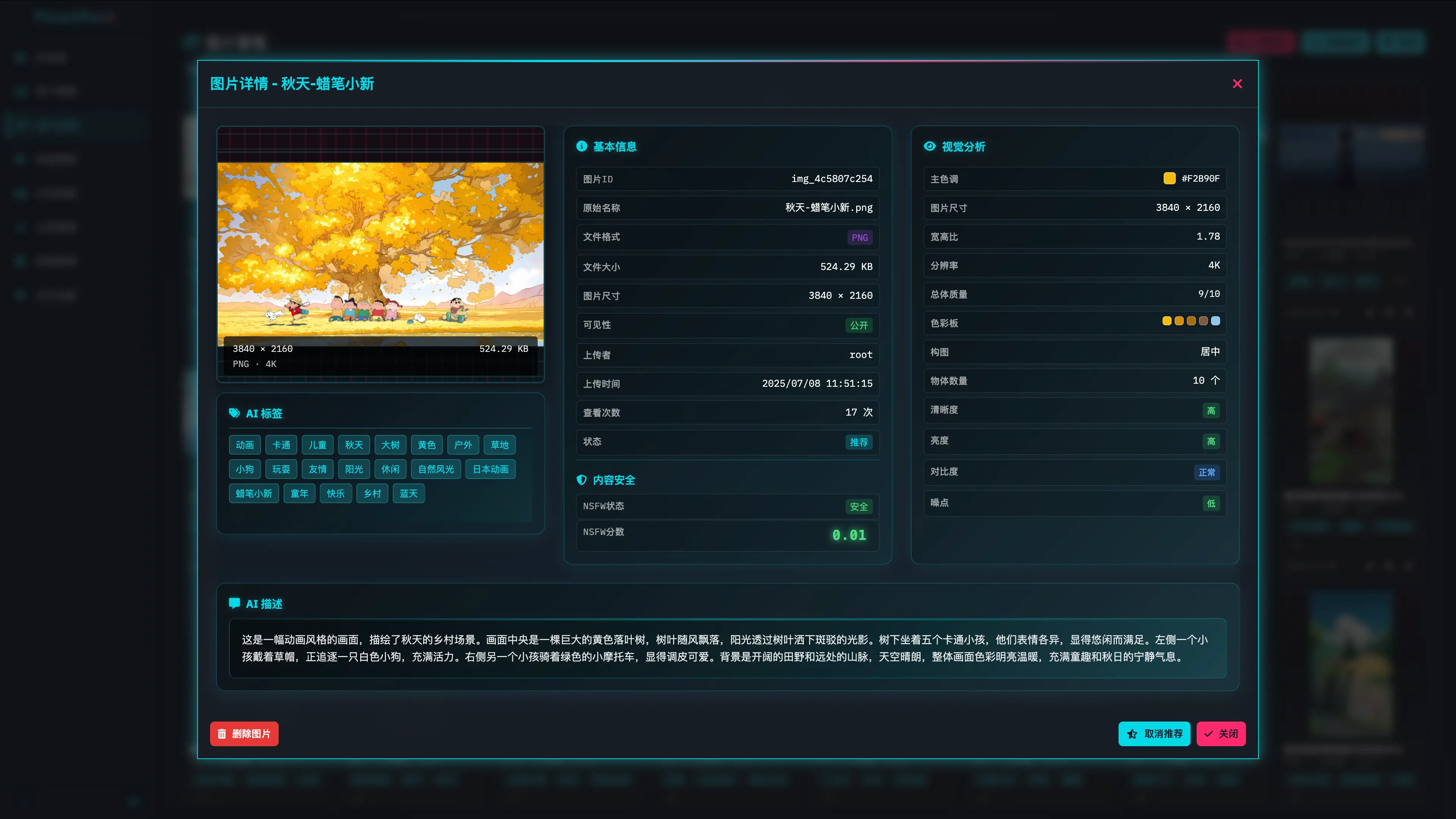
Task: Close the image details dialog with X
Action: pos(1237,84)
